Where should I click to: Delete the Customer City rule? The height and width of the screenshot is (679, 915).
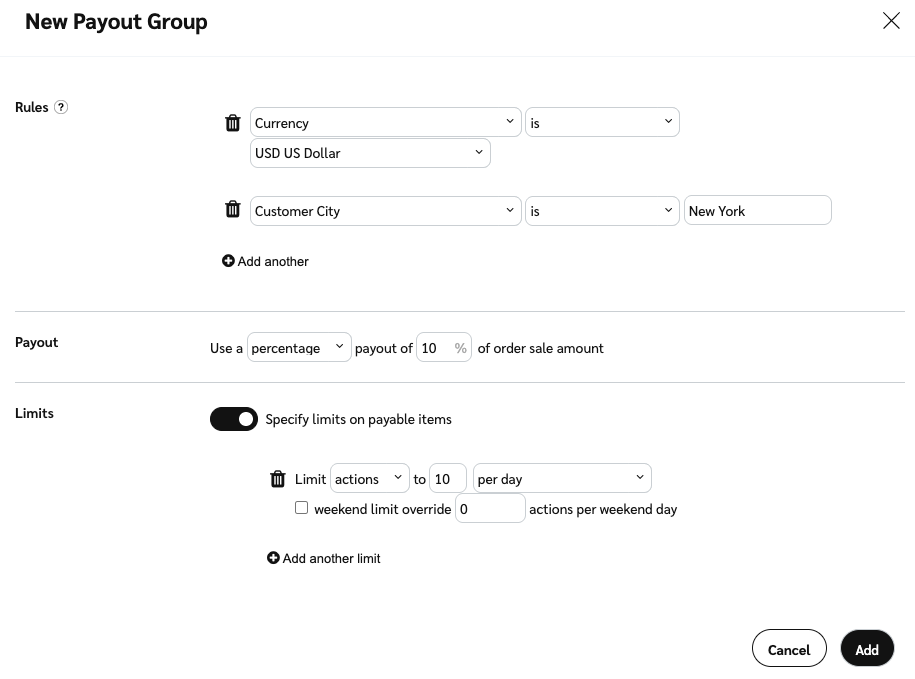(x=233, y=210)
